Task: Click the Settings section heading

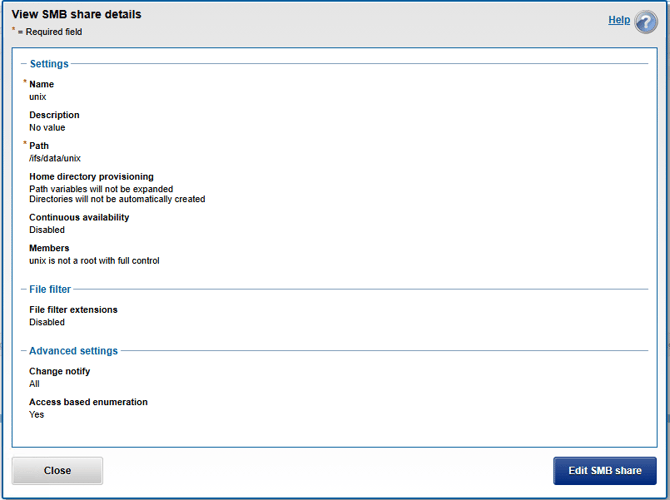Action: point(48,64)
